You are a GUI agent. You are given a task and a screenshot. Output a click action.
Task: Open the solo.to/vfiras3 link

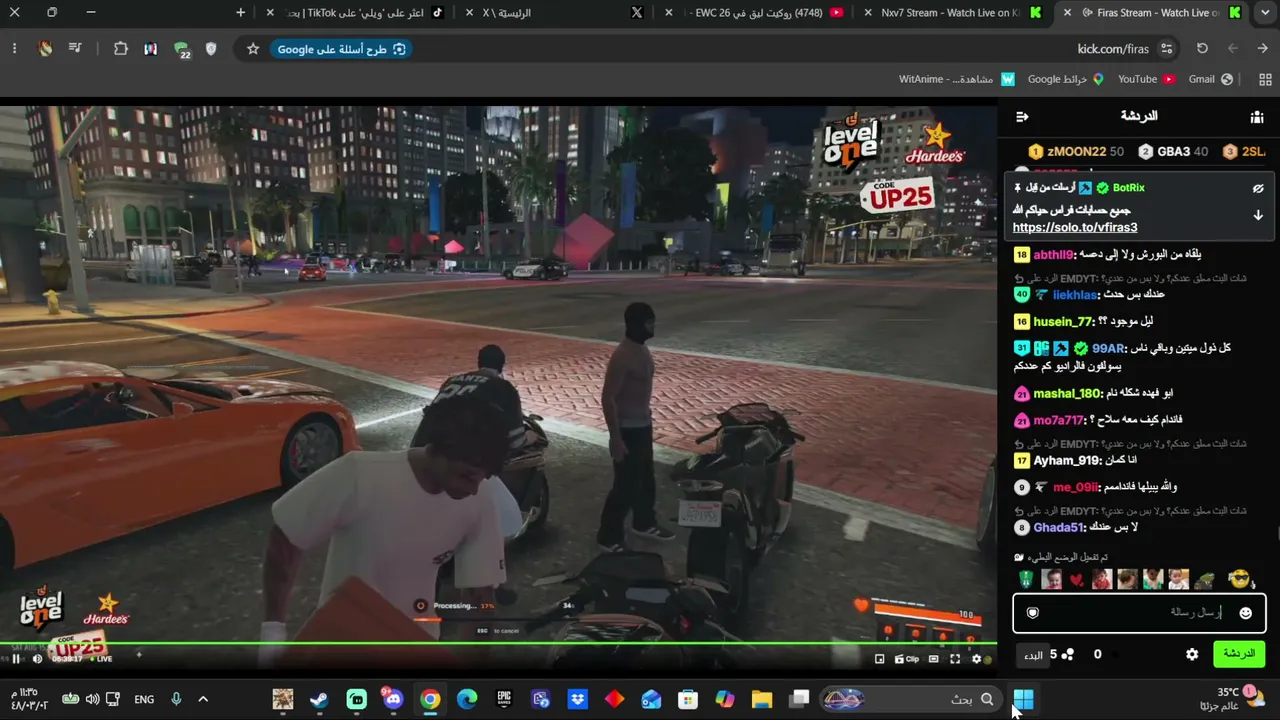[1075, 228]
